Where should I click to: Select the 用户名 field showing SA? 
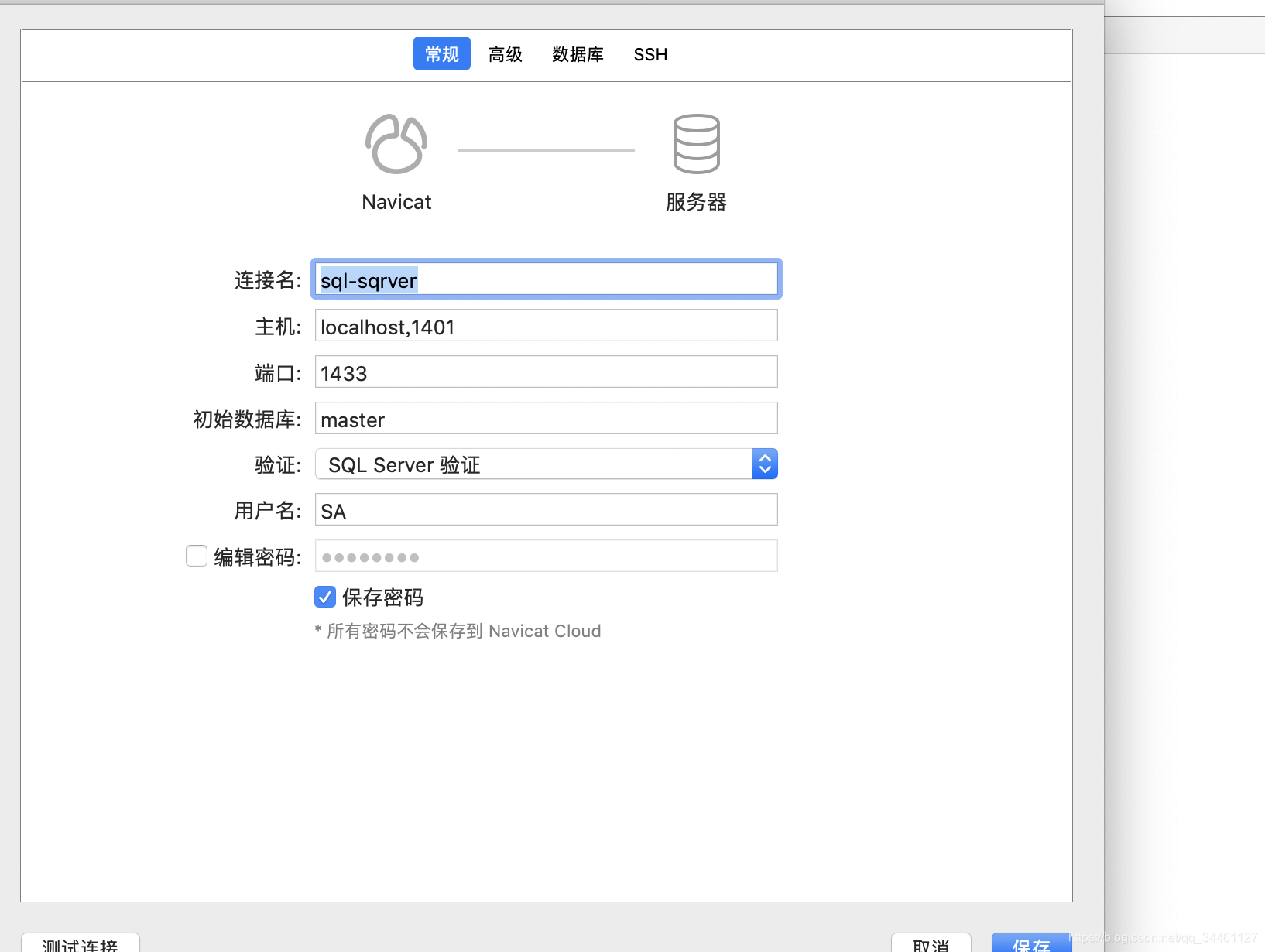546,510
